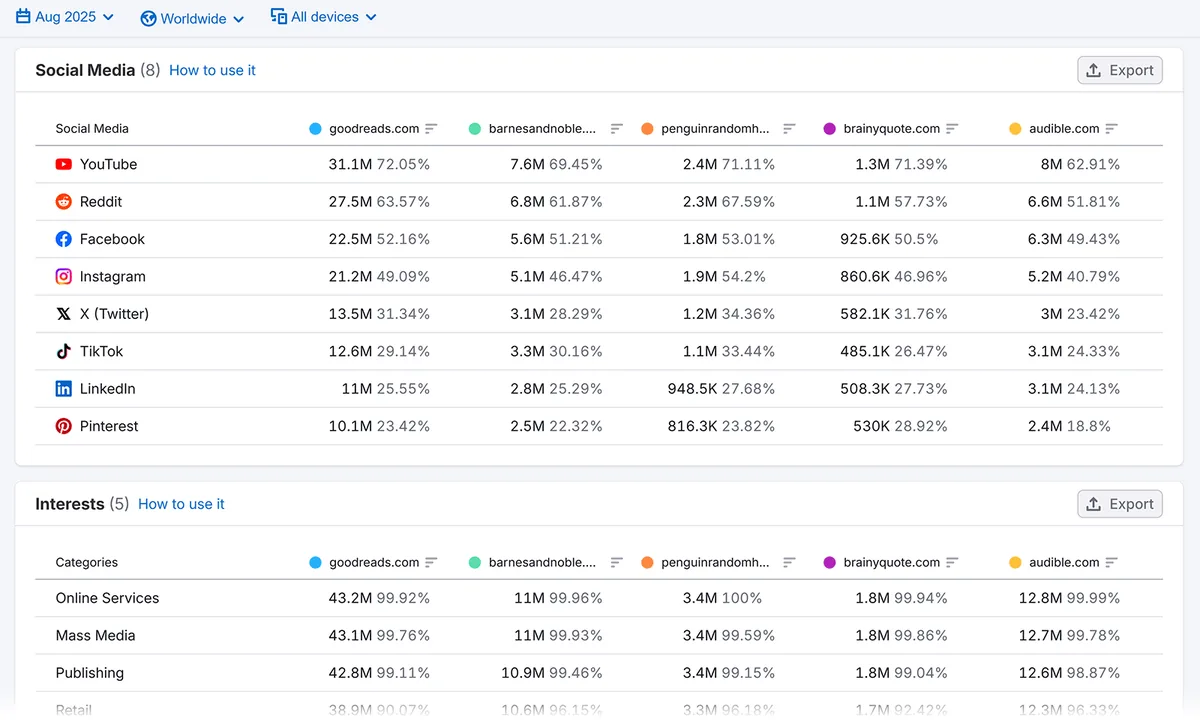Sort Interests table by penguinrandomh column
The width and height of the screenshot is (1200, 728).
click(x=789, y=563)
